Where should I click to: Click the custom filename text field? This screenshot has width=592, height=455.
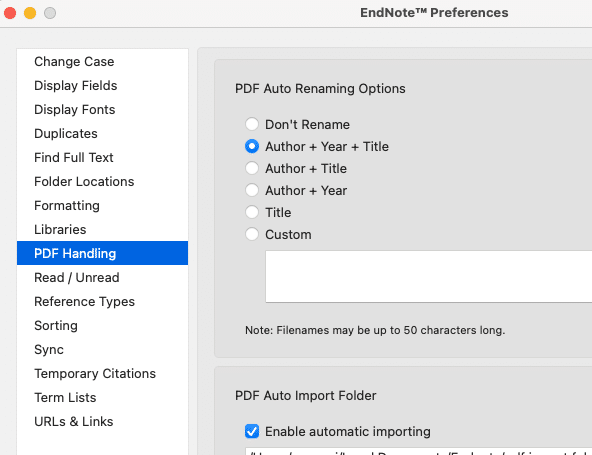pos(429,276)
